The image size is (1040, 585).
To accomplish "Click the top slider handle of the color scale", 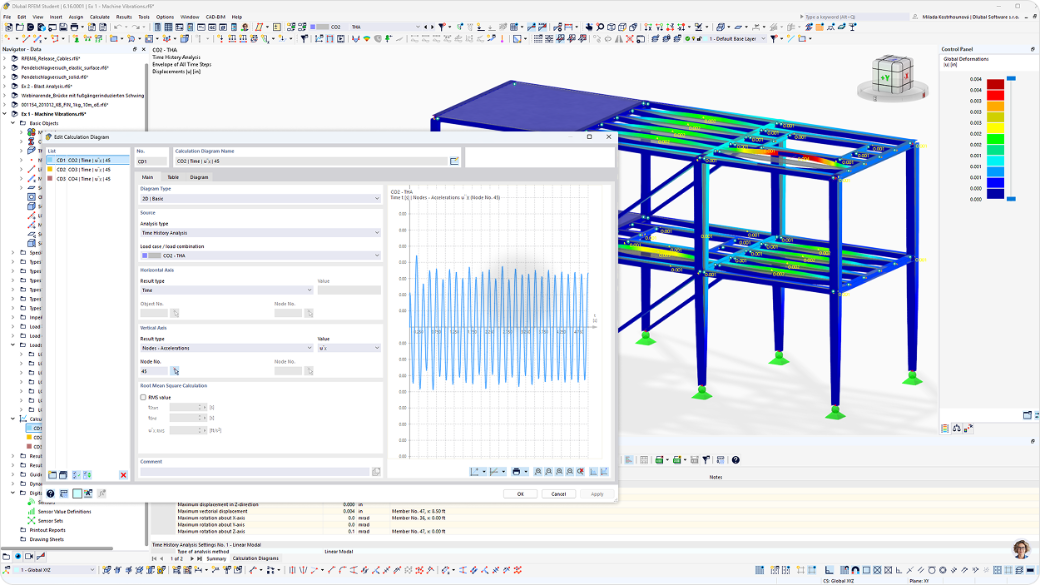I will (x=1011, y=79).
